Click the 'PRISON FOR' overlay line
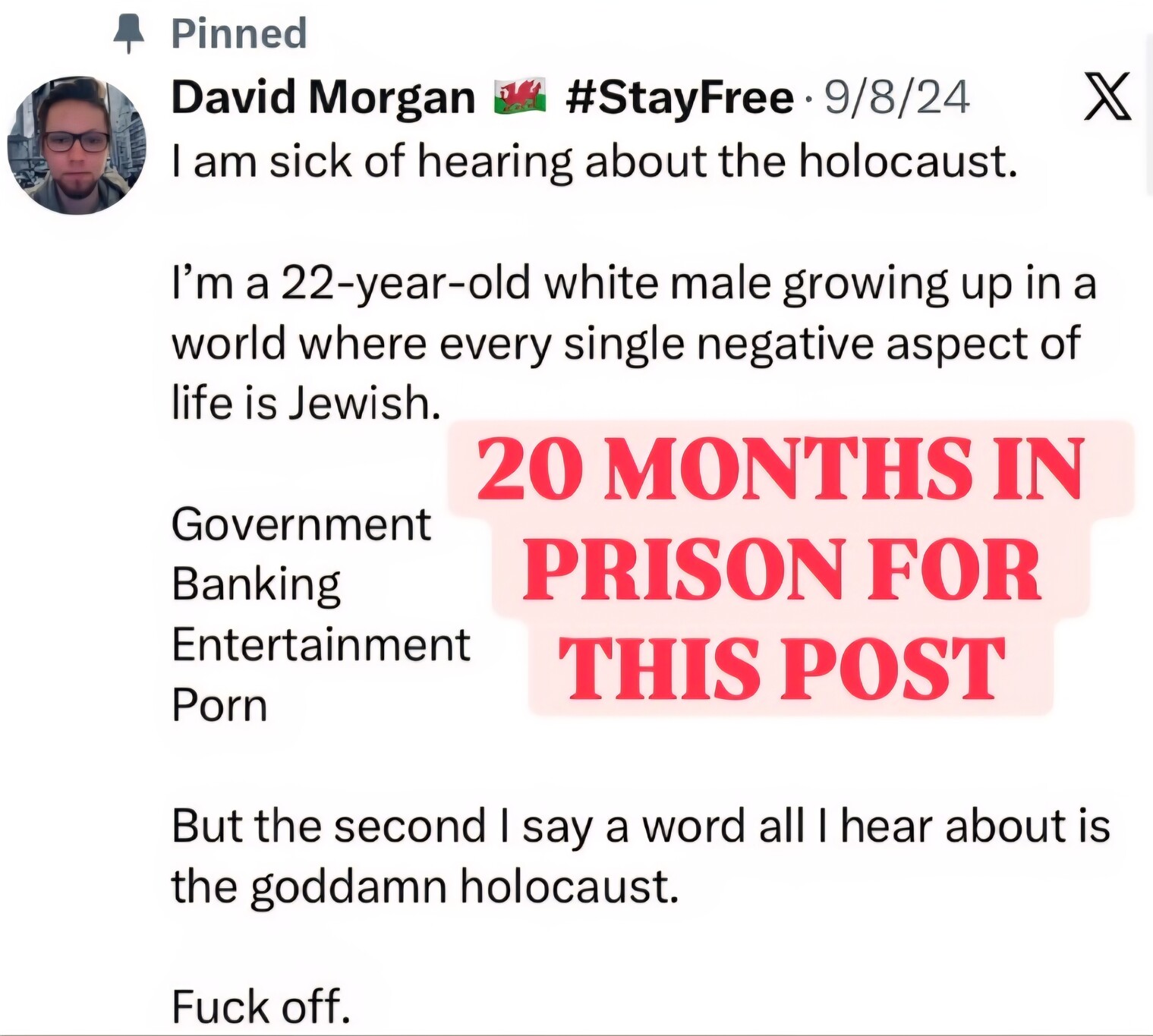1153x1036 pixels. pyautogui.click(x=782, y=570)
